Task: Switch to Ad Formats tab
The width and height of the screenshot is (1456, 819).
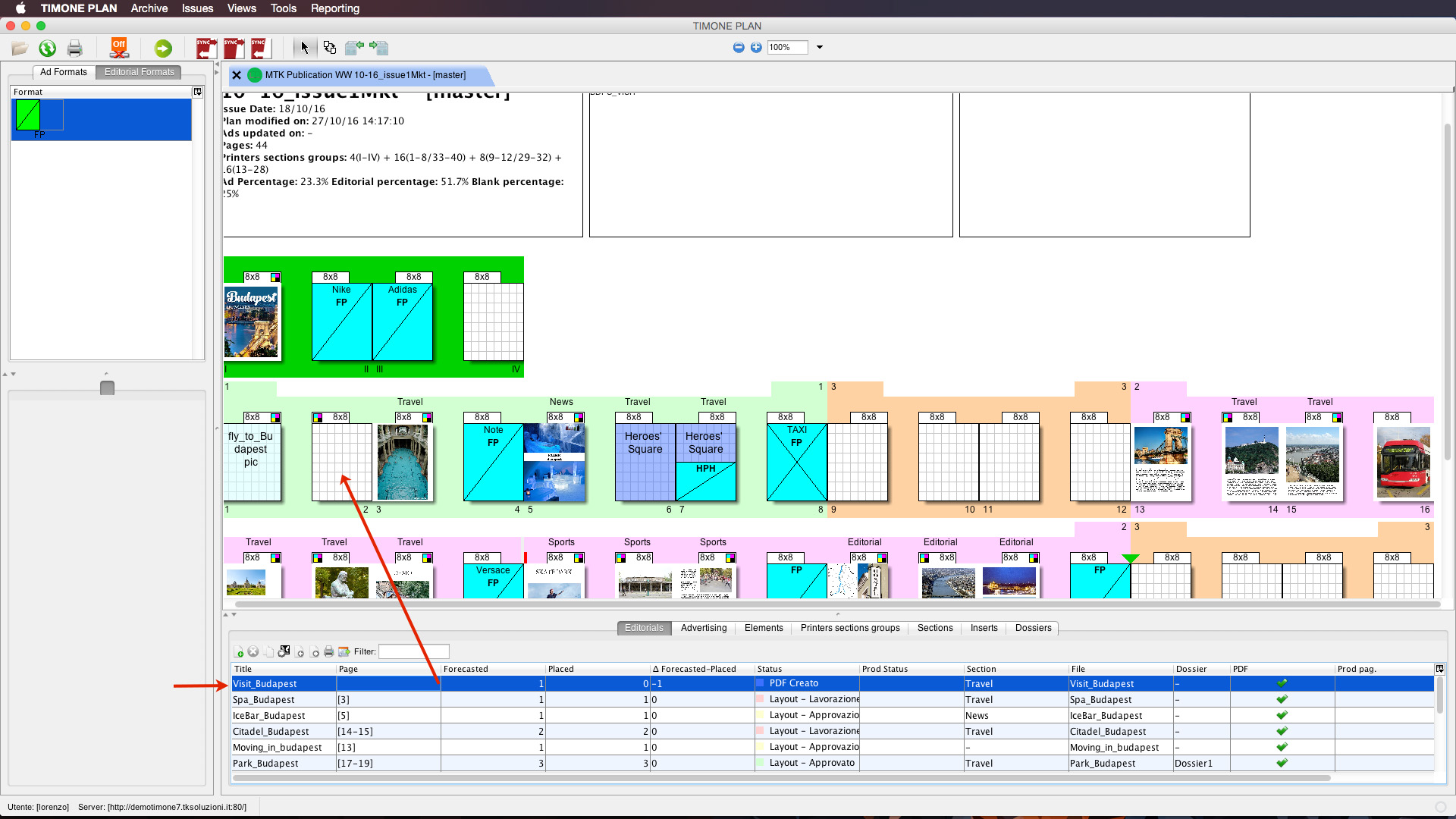Action: click(x=64, y=72)
